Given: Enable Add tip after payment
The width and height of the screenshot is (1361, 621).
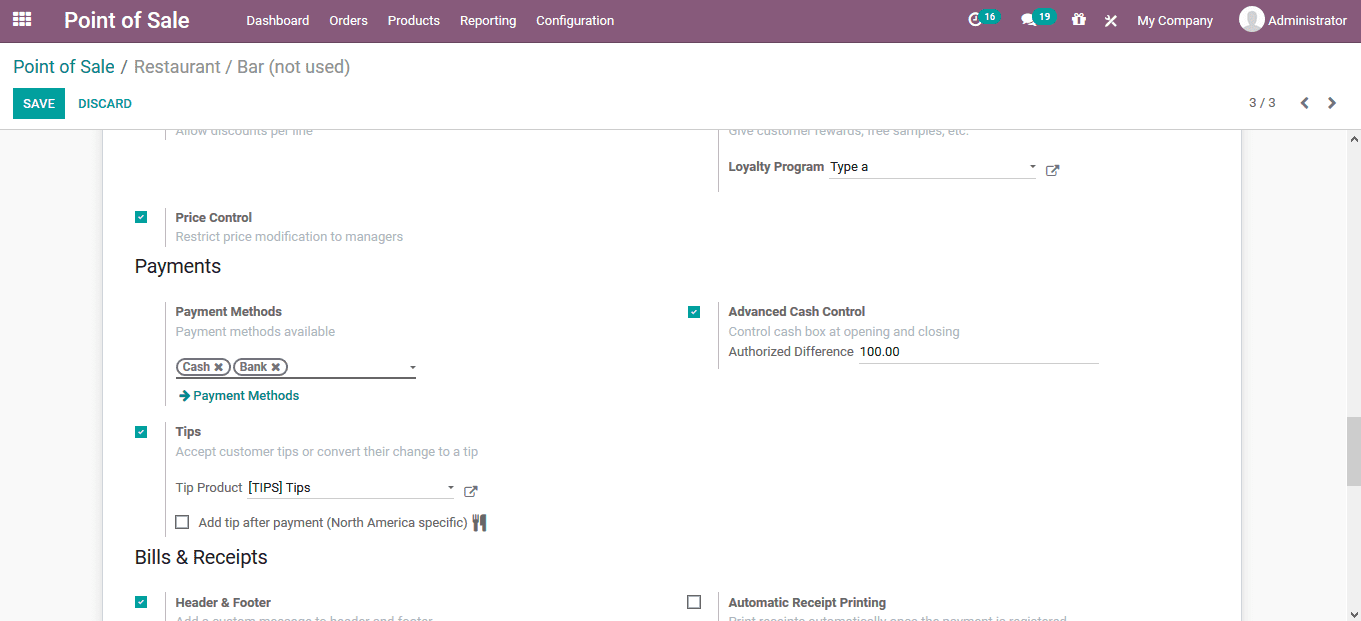Looking at the screenshot, I should pos(181,521).
